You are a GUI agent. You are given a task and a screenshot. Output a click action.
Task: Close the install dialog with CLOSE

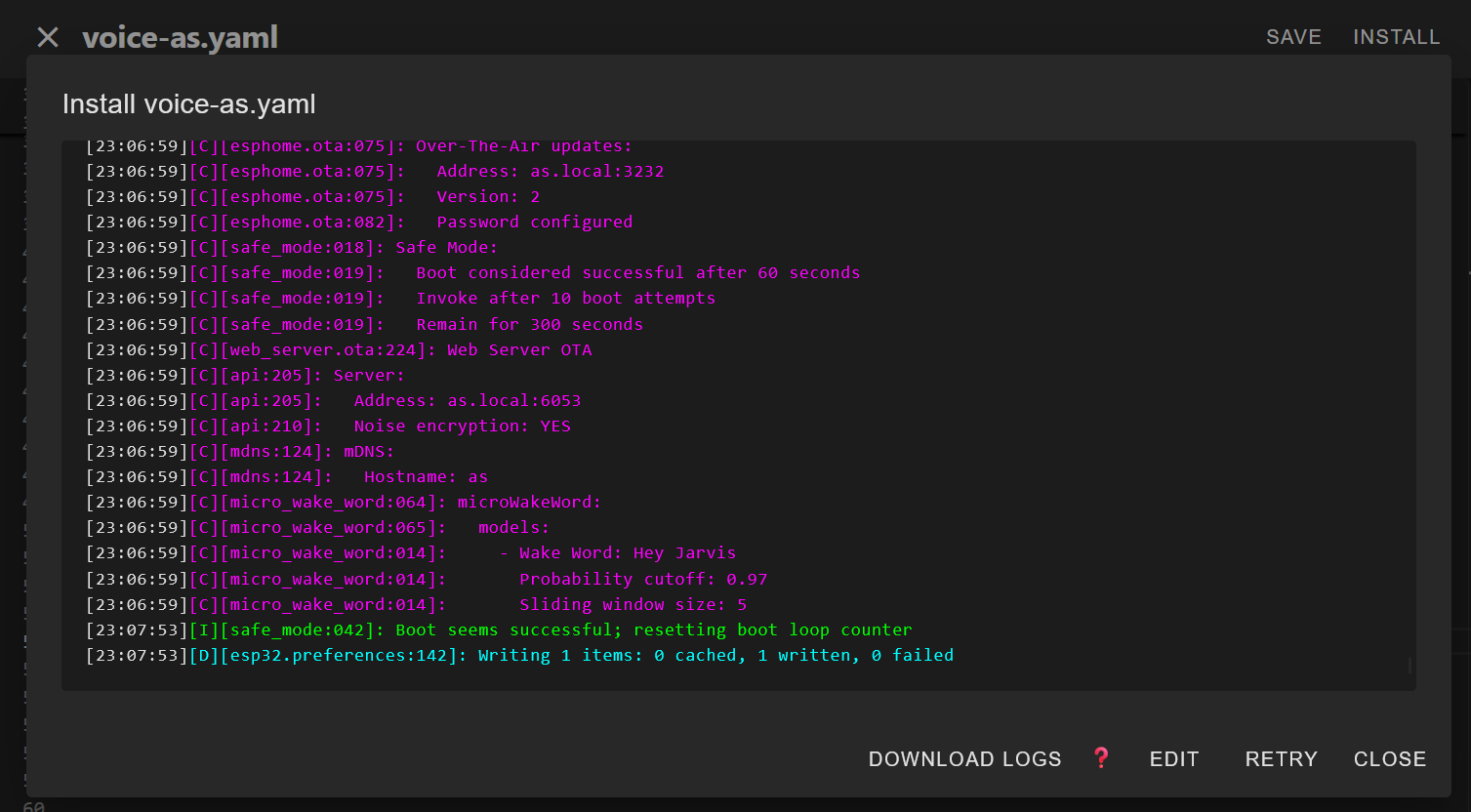point(1389,759)
